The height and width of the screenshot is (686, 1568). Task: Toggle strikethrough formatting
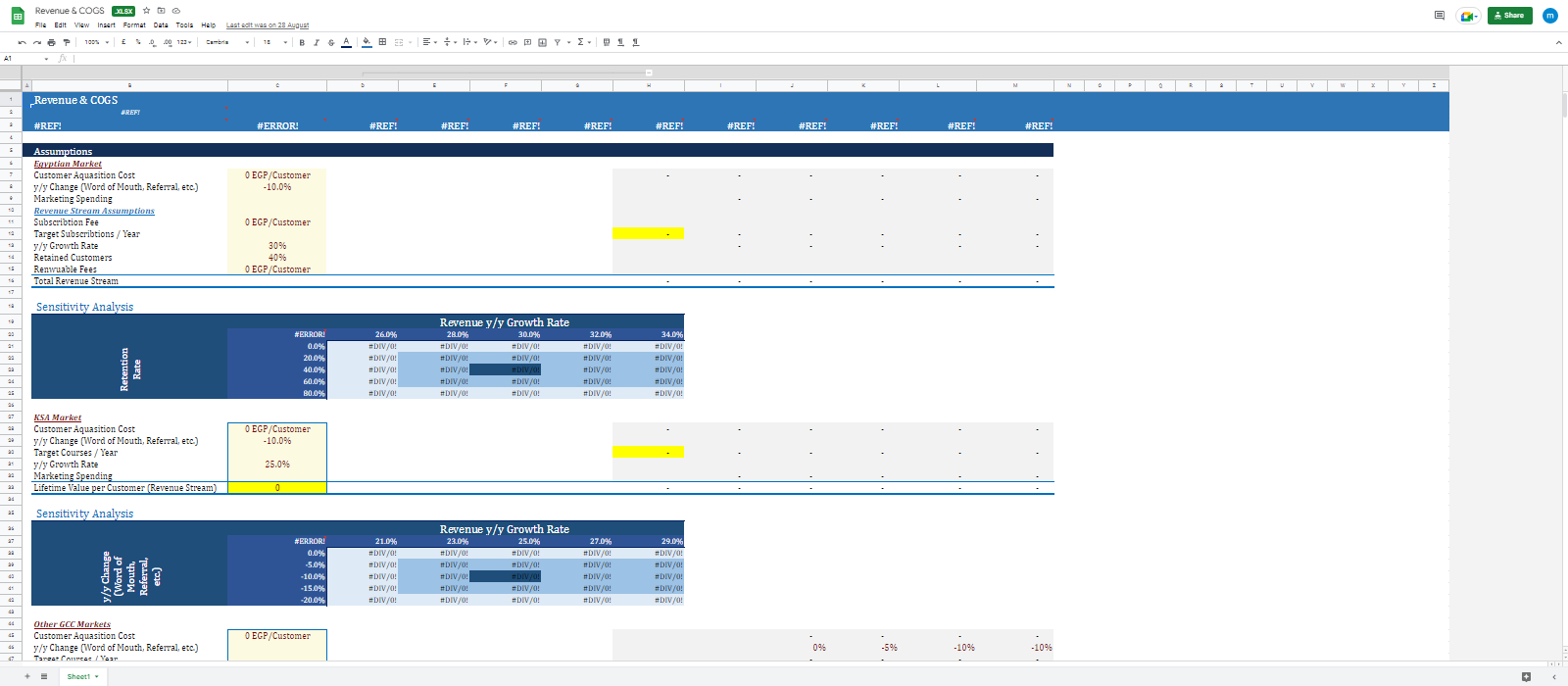click(330, 42)
